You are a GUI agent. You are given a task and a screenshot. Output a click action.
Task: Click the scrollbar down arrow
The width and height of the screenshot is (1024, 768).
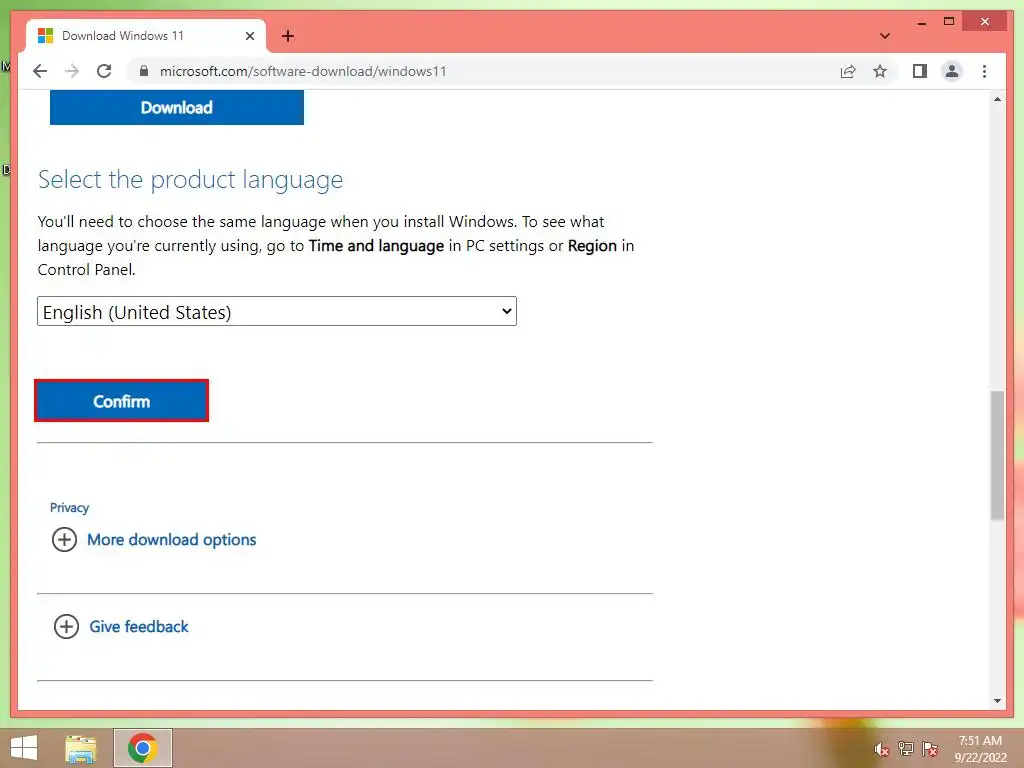pos(997,701)
